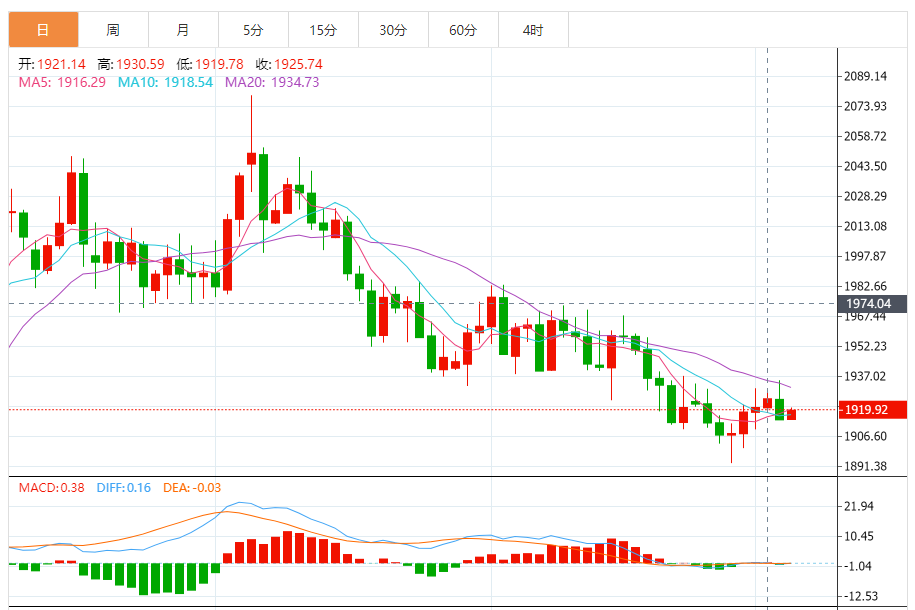Click the DIFF:0.16 label
This screenshot has width=915, height=610.
click(x=124, y=488)
